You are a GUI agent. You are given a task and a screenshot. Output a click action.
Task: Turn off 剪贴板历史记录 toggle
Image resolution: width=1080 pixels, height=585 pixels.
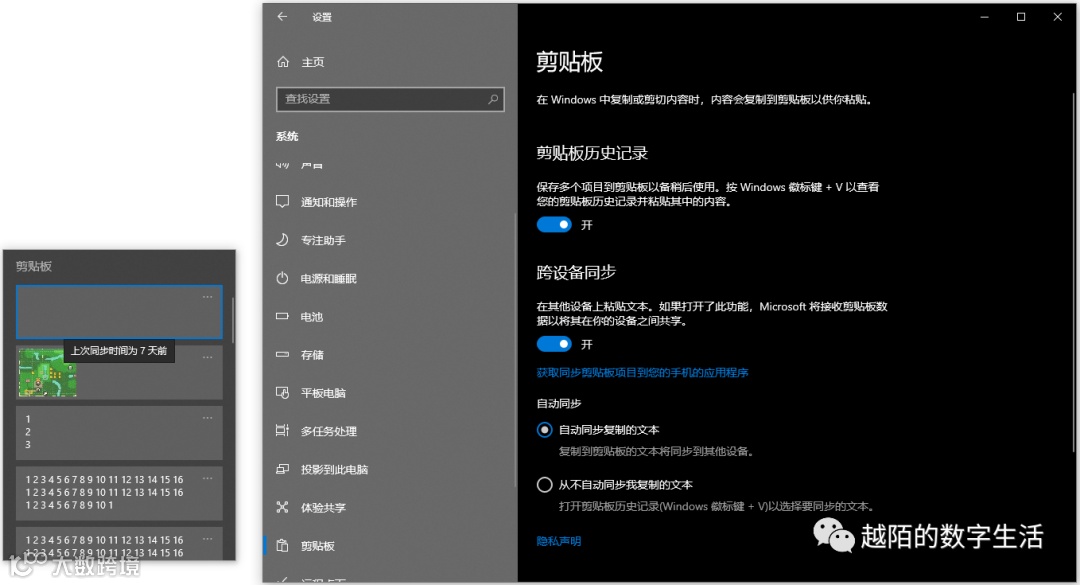click(554, 225)
